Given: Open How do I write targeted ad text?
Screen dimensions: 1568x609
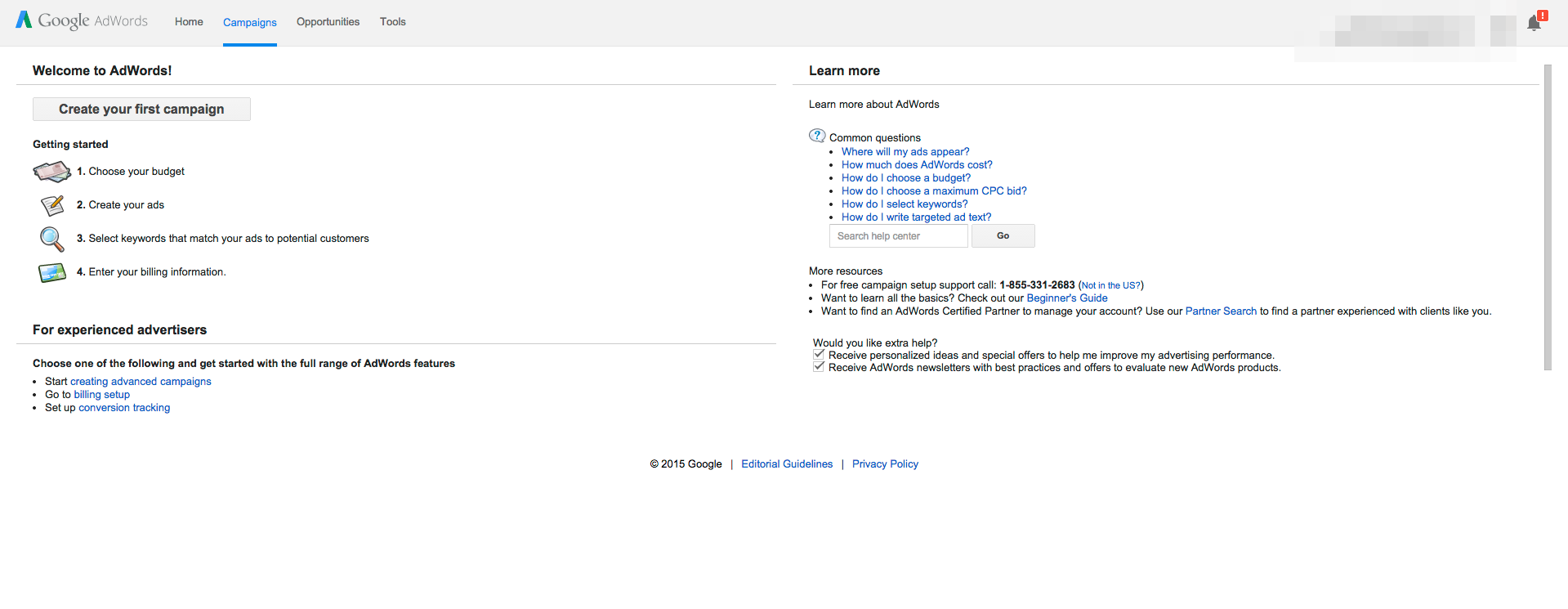Looking at the screenshot, I should 917,217.
